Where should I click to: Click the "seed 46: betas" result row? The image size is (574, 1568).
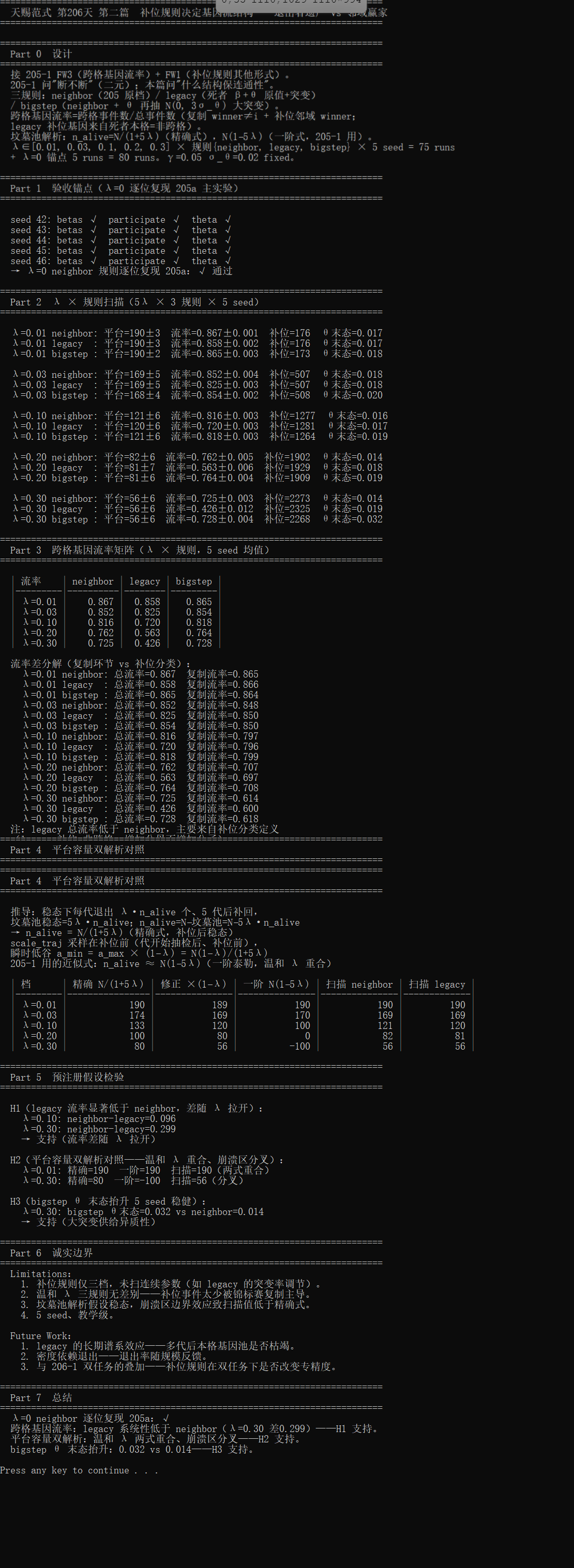tap(120, 261)
